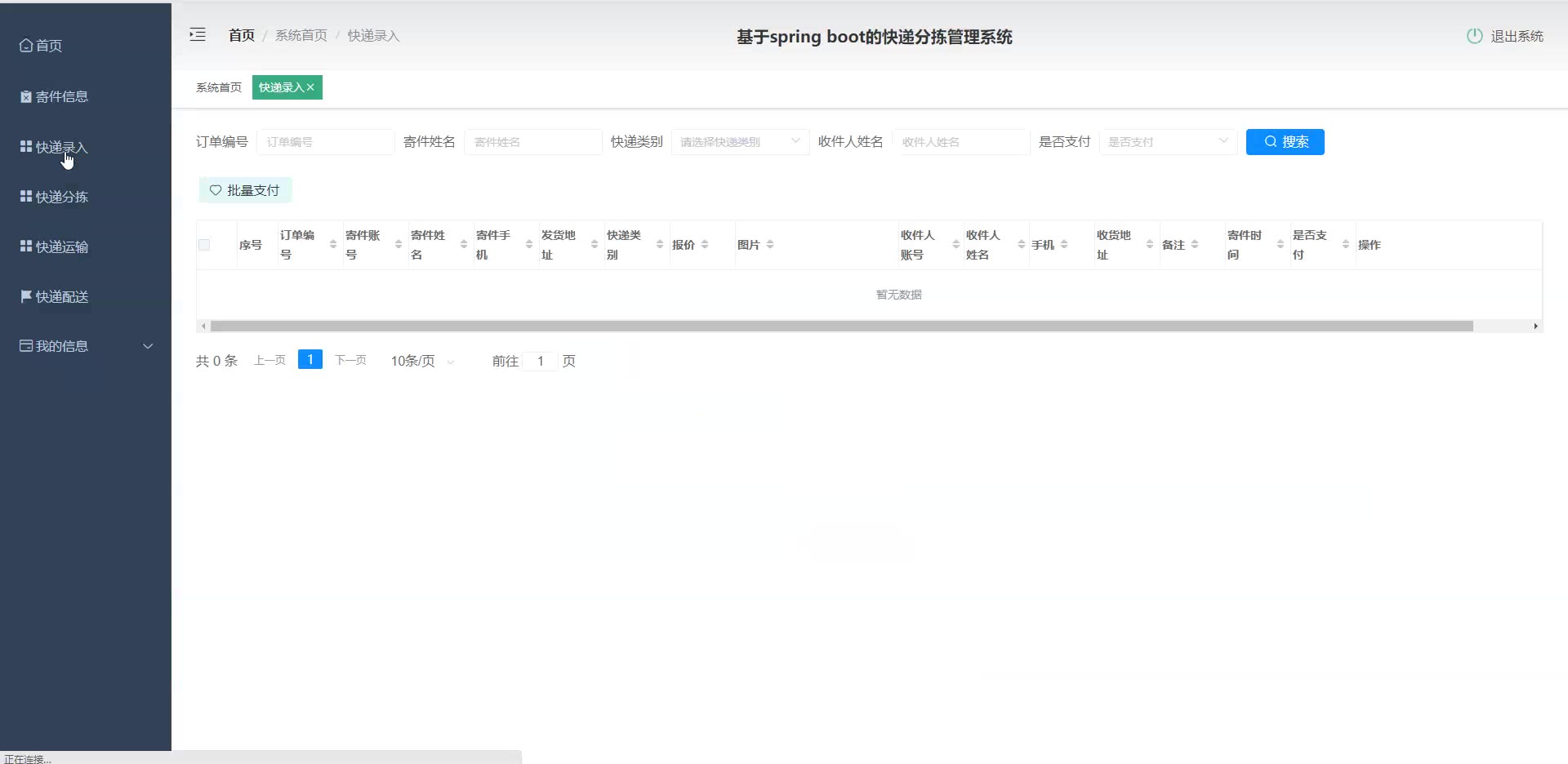Click the table horizontal scrollbar thumb
Image resolution: width=1568 pixels, height=764 pixels.
(841, 326)
